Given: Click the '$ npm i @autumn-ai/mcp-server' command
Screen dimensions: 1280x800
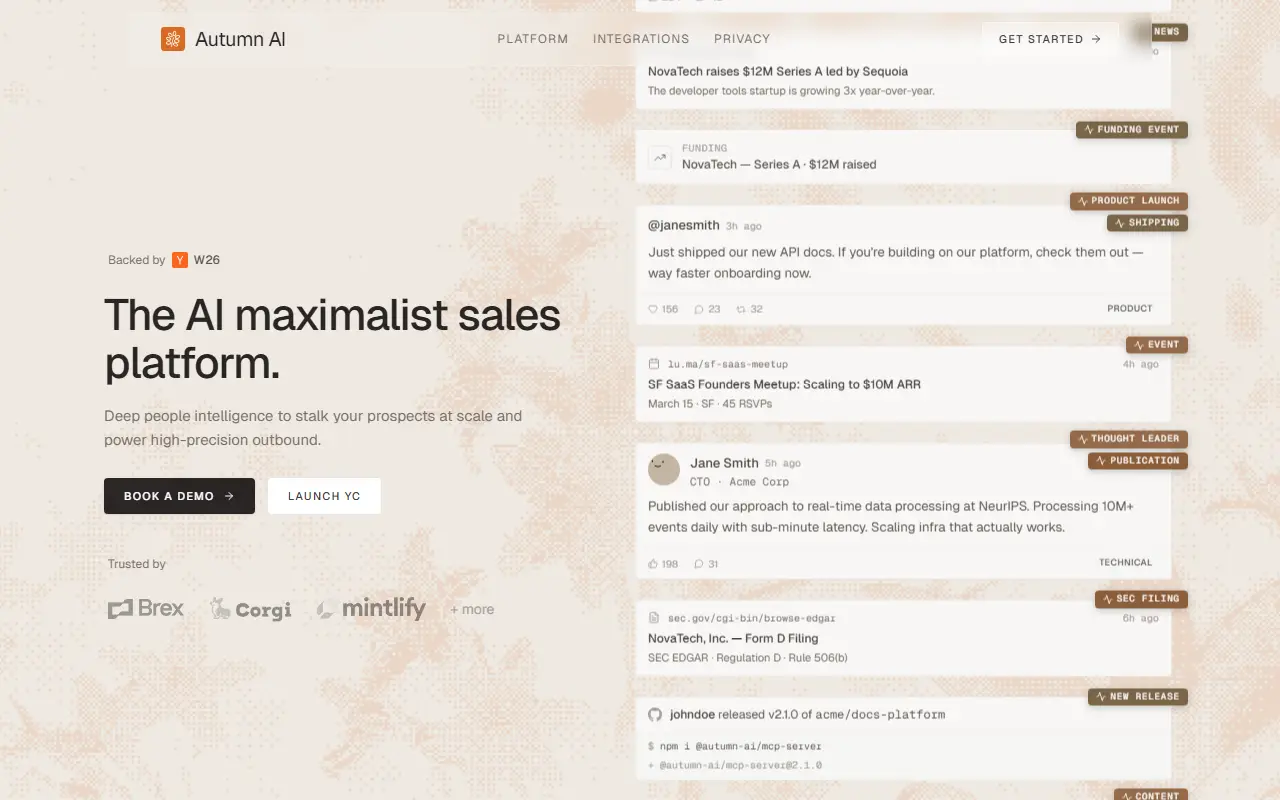Looking at the screenshot, I should [x=734, y=746].
